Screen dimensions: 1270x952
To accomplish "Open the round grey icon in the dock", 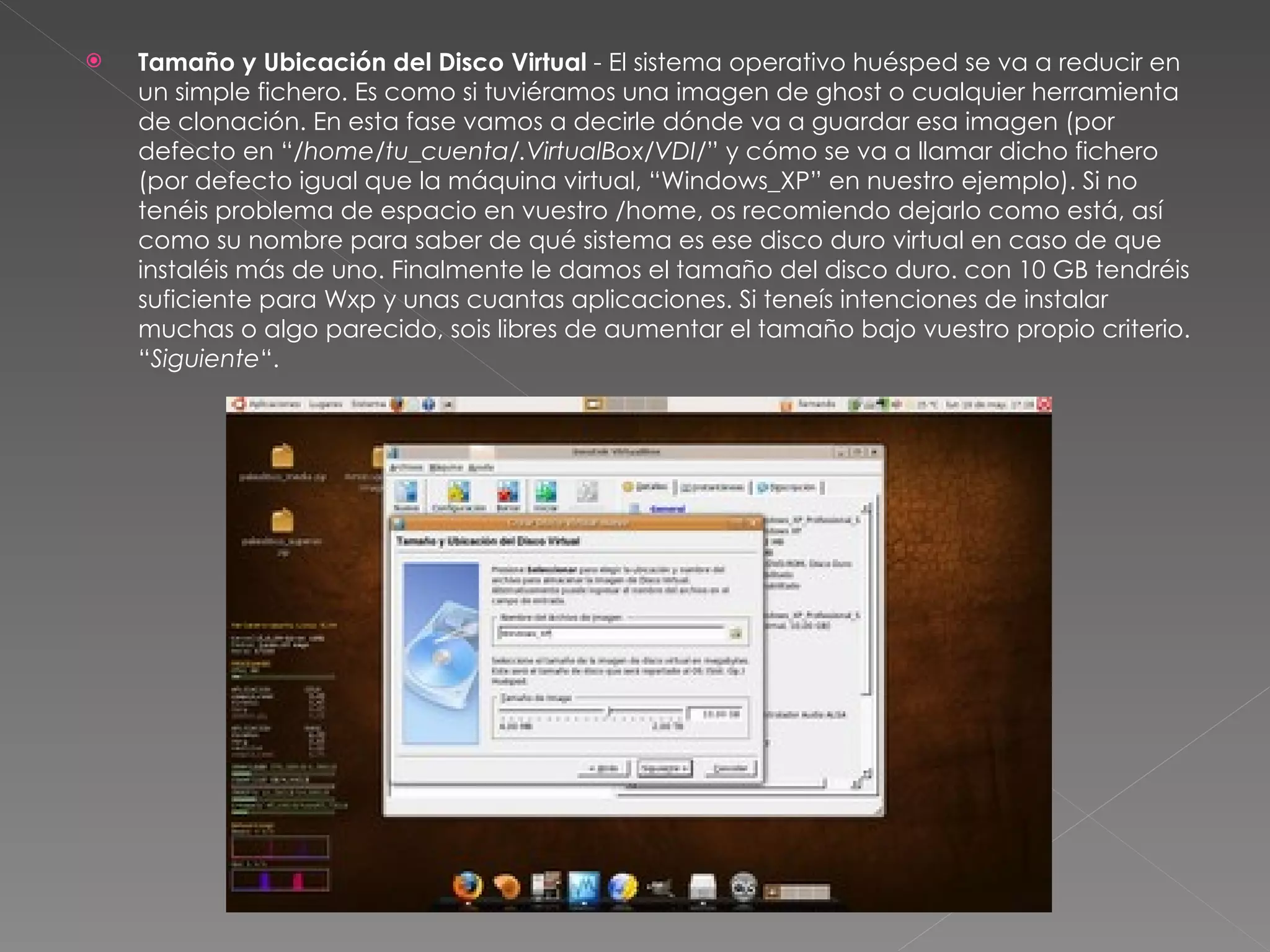I will click(x=743, y=887).
